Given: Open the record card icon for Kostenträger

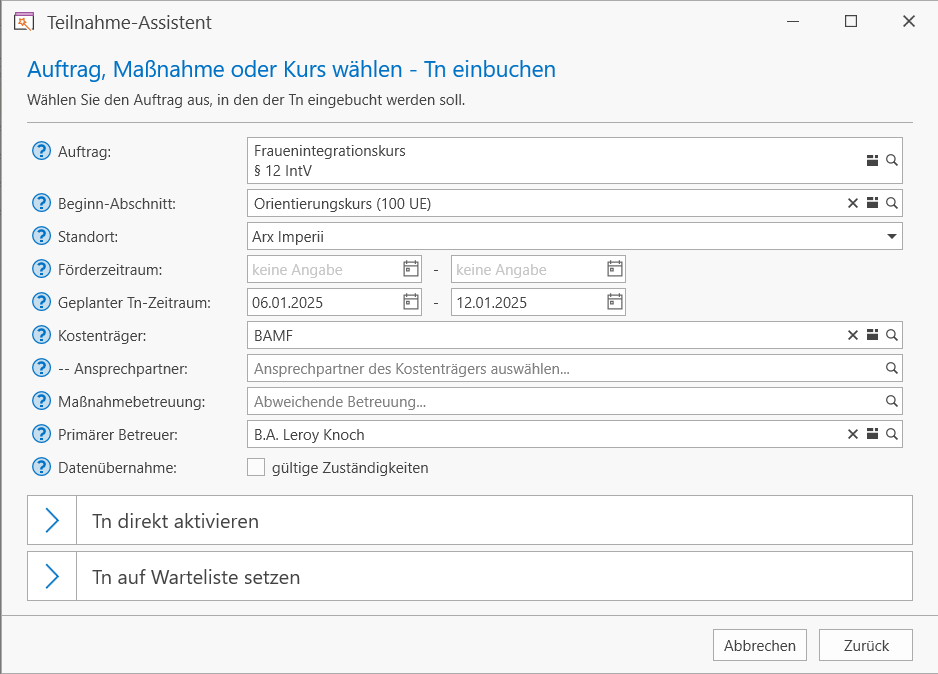Looking at the screenshot, I should 872,335.
